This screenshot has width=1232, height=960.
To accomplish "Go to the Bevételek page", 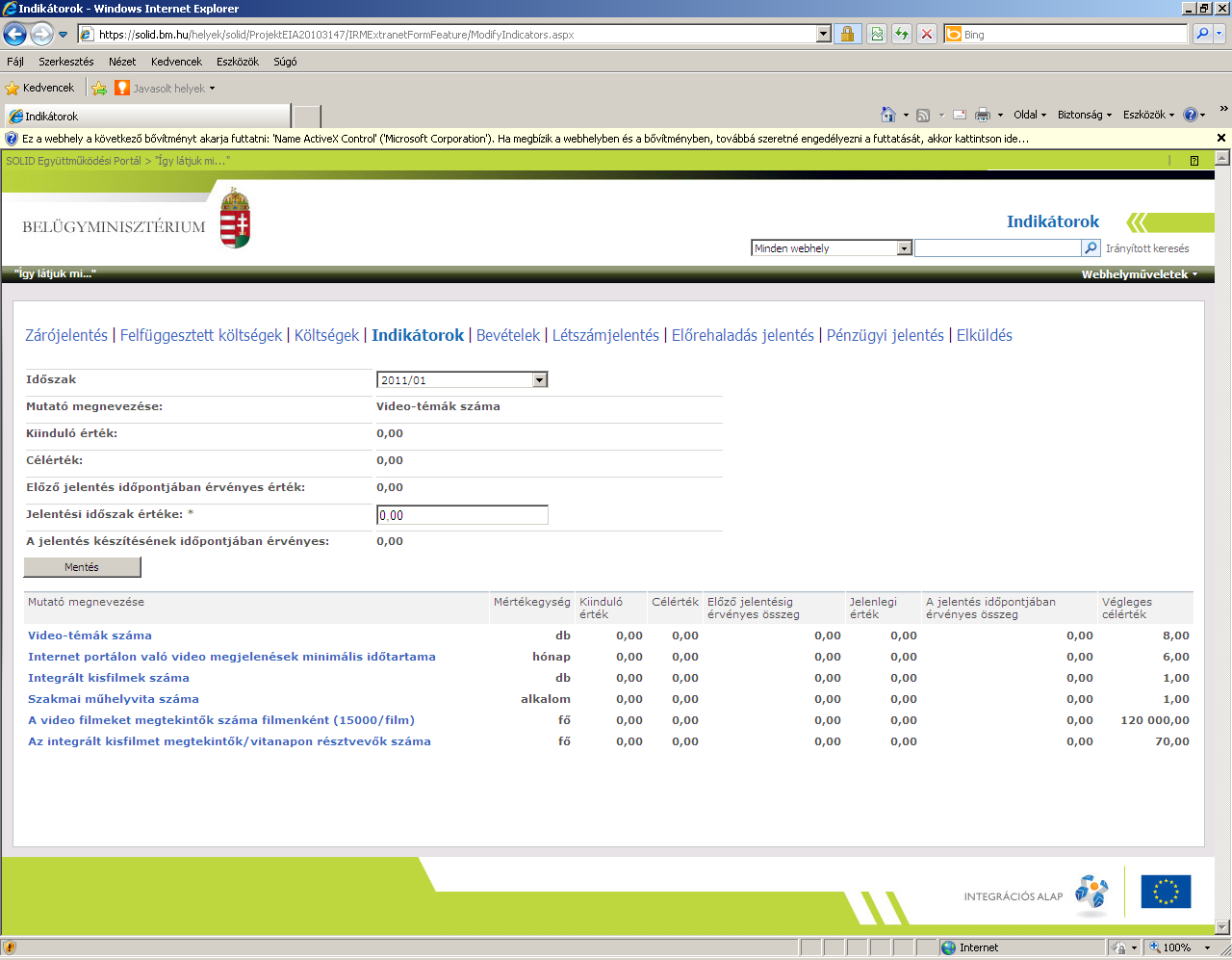I will (x=508, y=335).
